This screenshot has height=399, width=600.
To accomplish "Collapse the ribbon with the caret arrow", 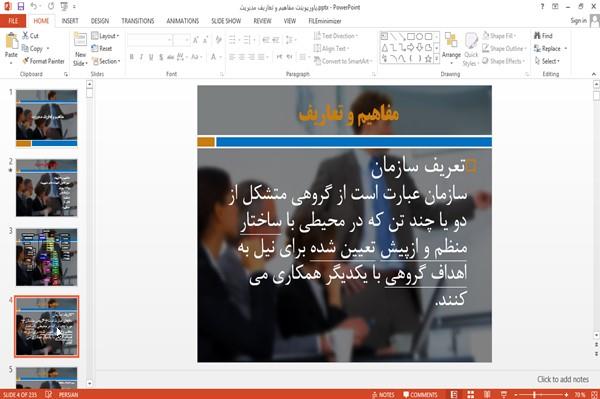I will [x=594, y=74].
